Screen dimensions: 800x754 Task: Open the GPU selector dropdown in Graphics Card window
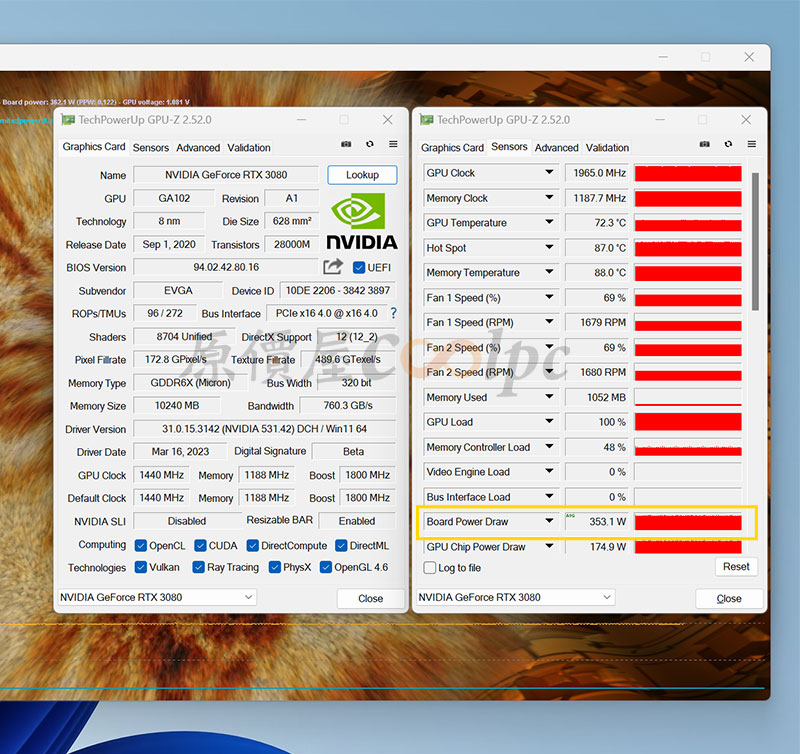[157, 597]
